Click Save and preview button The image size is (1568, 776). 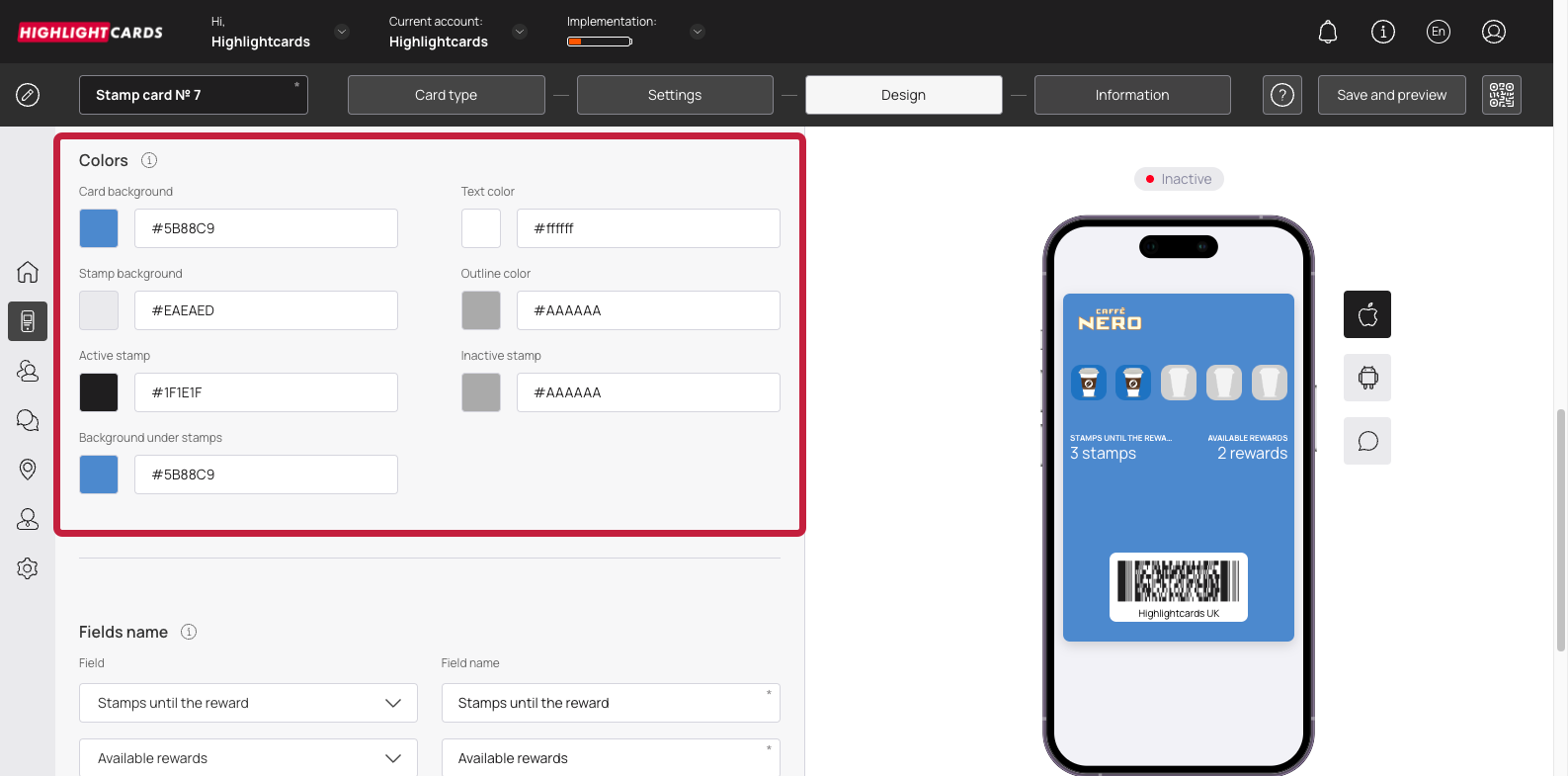point(1391,95)
